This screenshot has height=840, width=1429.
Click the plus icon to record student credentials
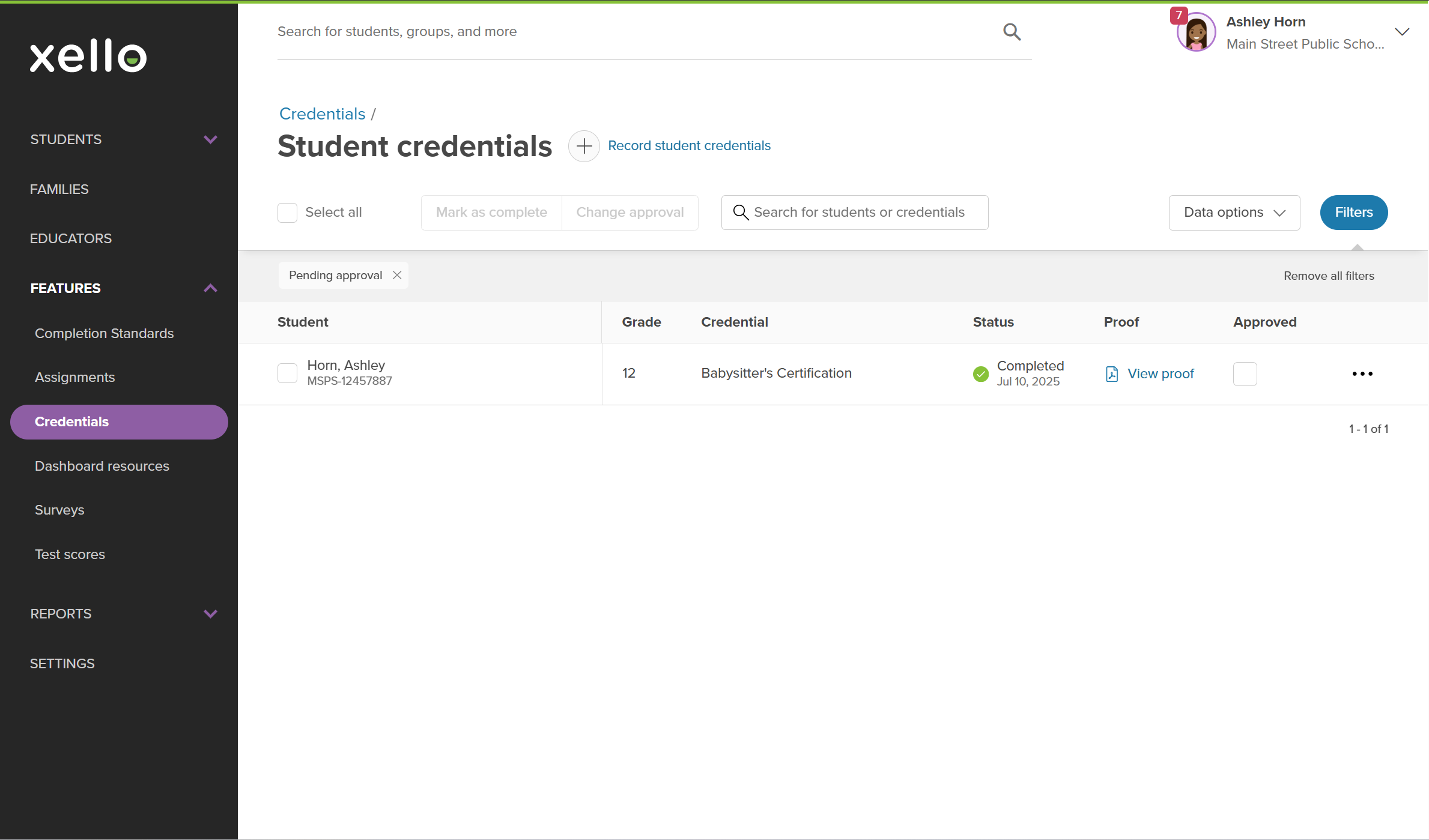point(583,146)
